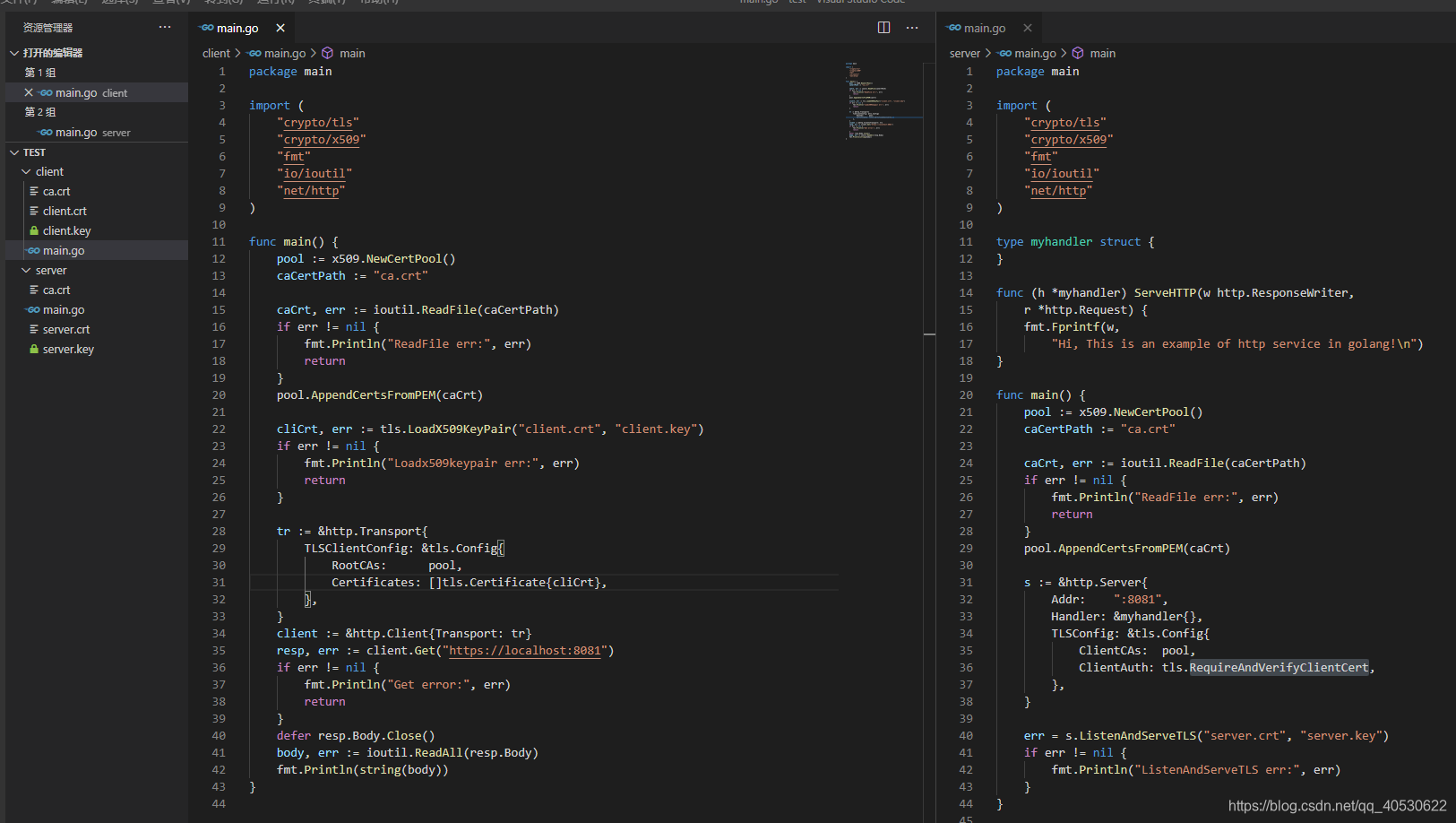
Task: Click 第 1 组 group label in open editors
Action: (40, 73)
